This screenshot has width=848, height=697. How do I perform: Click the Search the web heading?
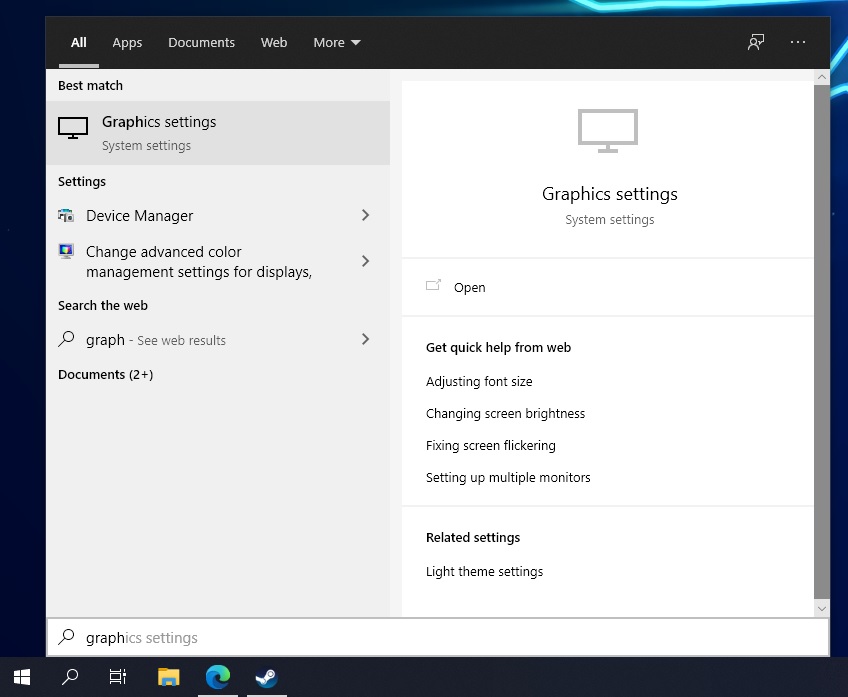tap(103, 306)
